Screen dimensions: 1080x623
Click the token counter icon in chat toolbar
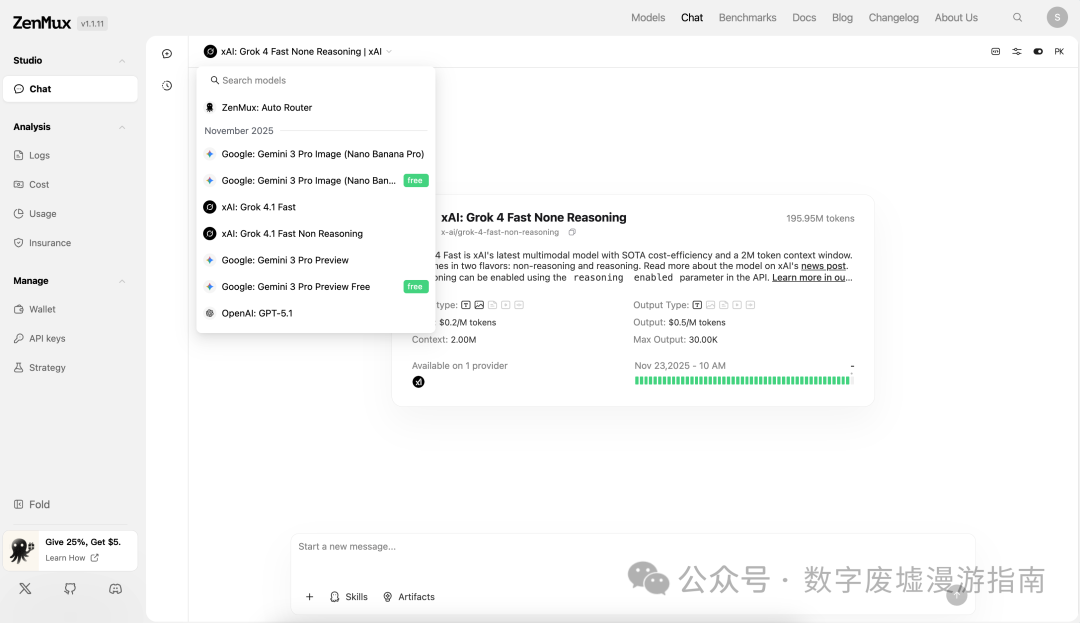995,52
